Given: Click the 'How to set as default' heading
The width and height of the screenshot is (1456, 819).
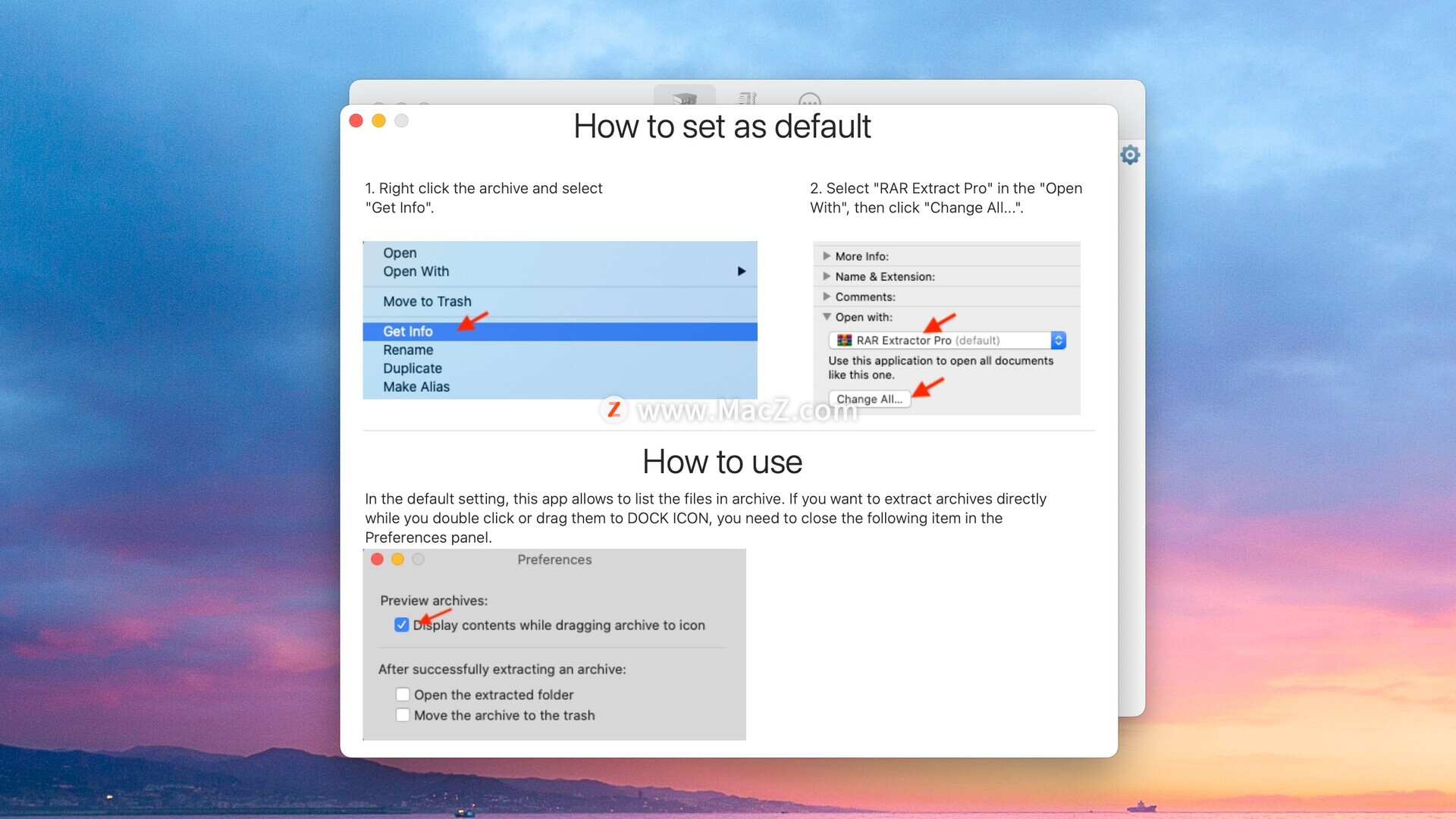Looking at the screenshot, I should (722, 126).
